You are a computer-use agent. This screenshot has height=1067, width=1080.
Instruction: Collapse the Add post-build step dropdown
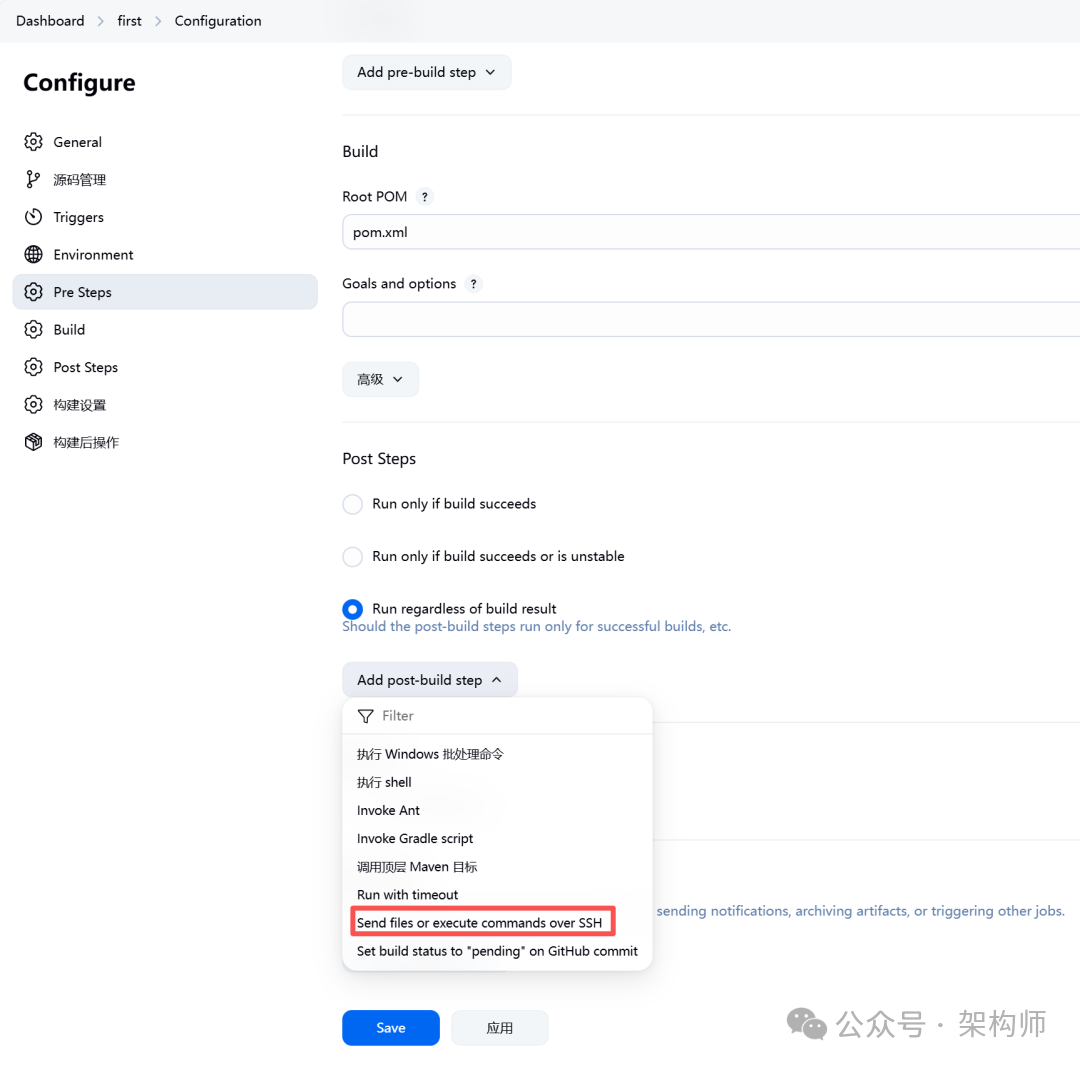pos(429,680)
